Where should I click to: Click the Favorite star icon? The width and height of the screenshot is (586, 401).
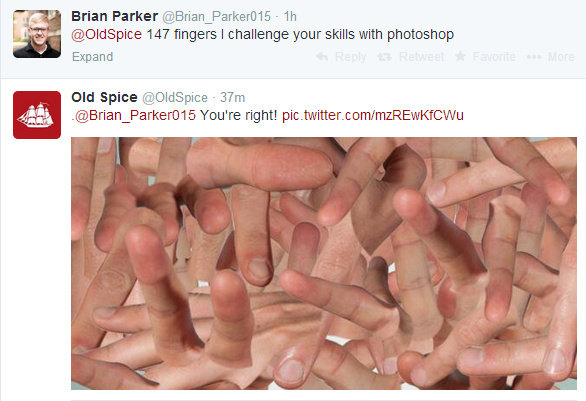[x=460, y=56]
